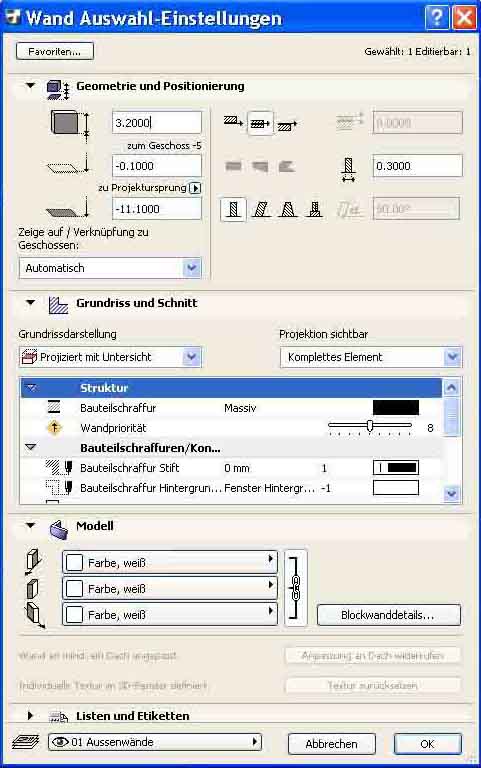The width and height of the screenshot is (481, 768).
Task: Toggle the chain link for surface materials
Action: [x=295, y=588]
